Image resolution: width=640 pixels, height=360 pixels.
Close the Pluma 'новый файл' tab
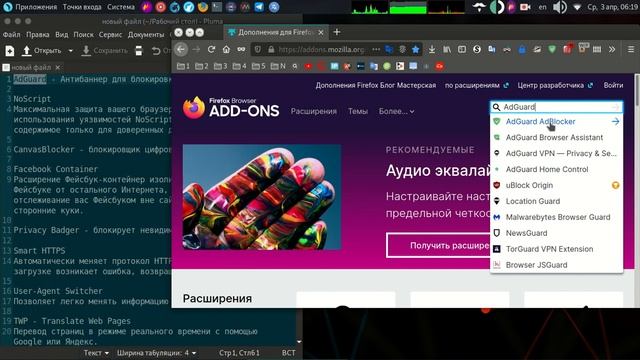coord(58,67)
